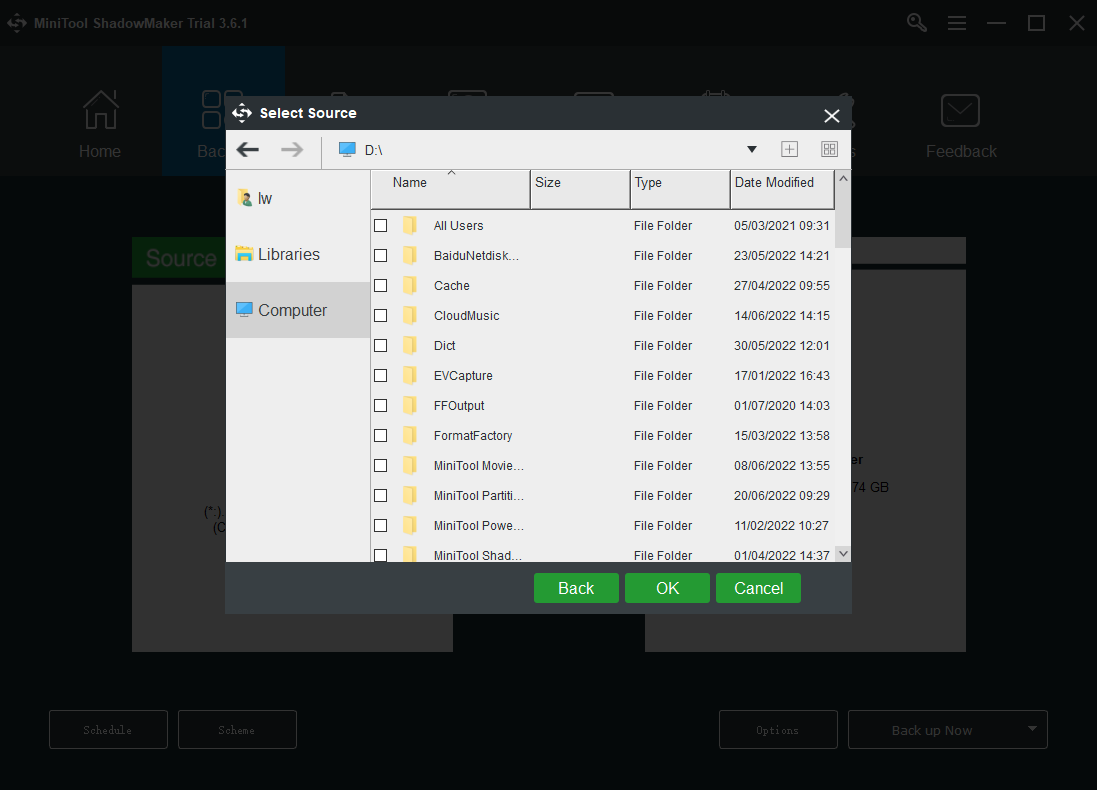This screenshot has height=790, width=1097.
Task: Select the BaiduNetdisk... folder name
Action: [x=476, y=255]
